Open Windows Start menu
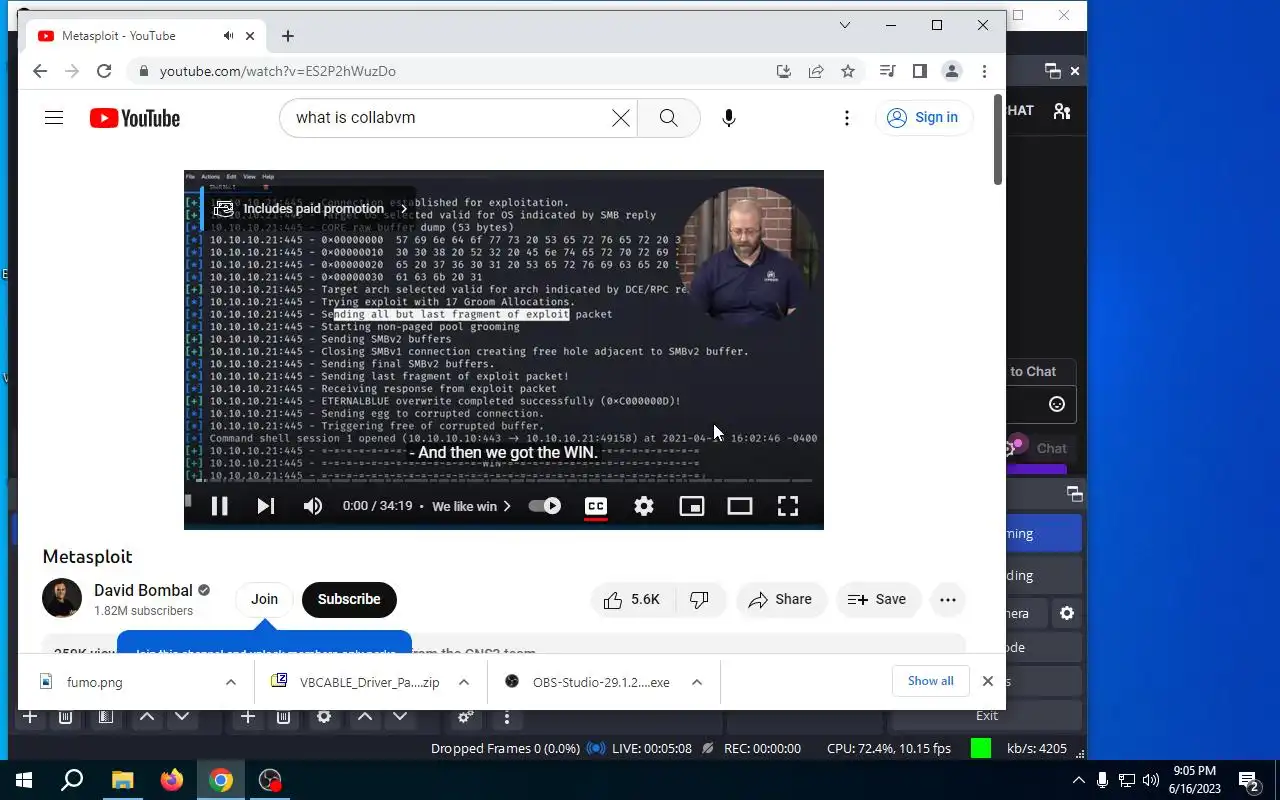This screenshot has width=1280, height=800. [24, 780]
